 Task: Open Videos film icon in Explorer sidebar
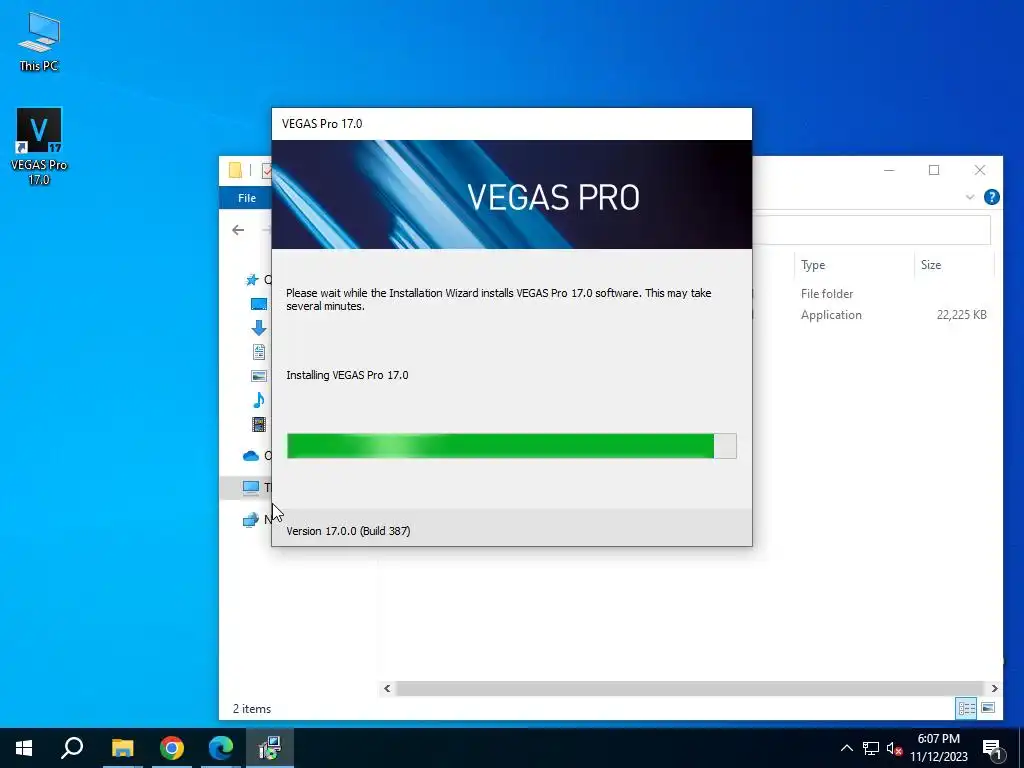tap(259, 424)
